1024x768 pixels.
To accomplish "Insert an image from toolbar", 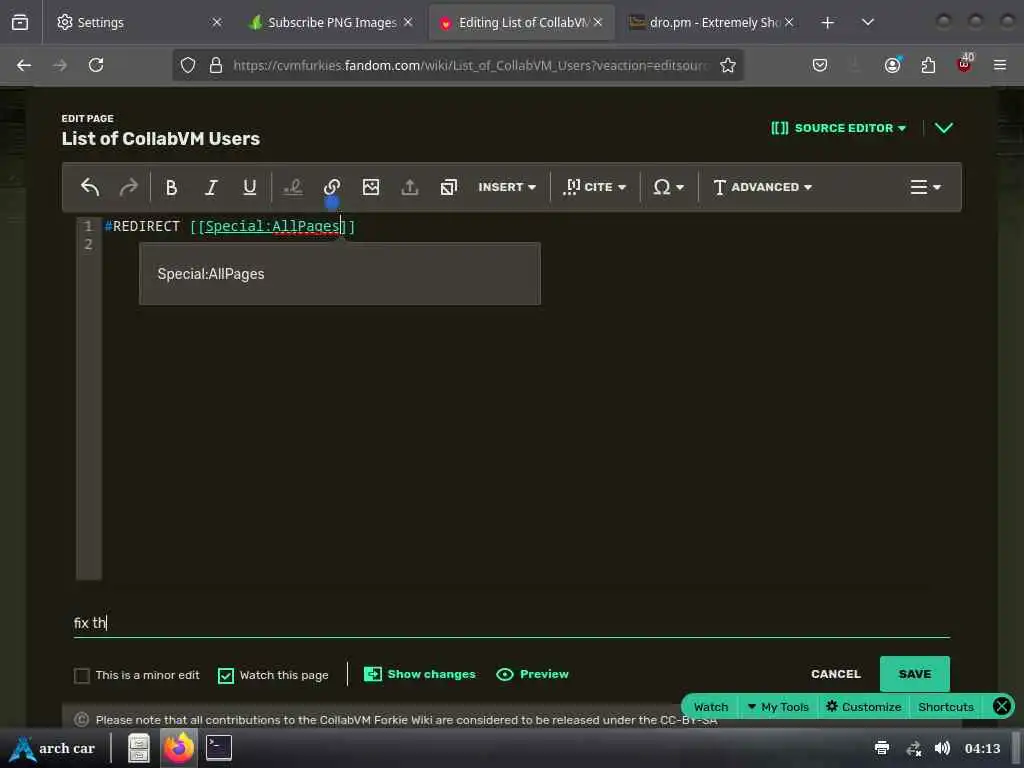I will (371, 187).
